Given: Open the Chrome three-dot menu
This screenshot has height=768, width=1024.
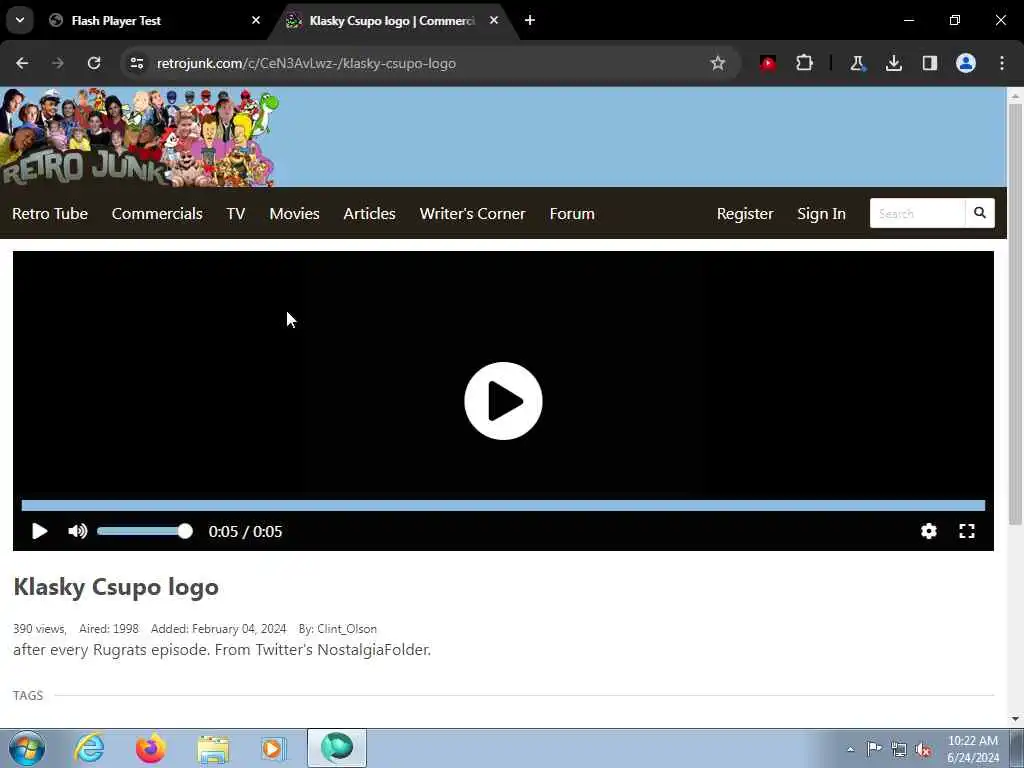Looking at the screenshot, I should 1002,63.
